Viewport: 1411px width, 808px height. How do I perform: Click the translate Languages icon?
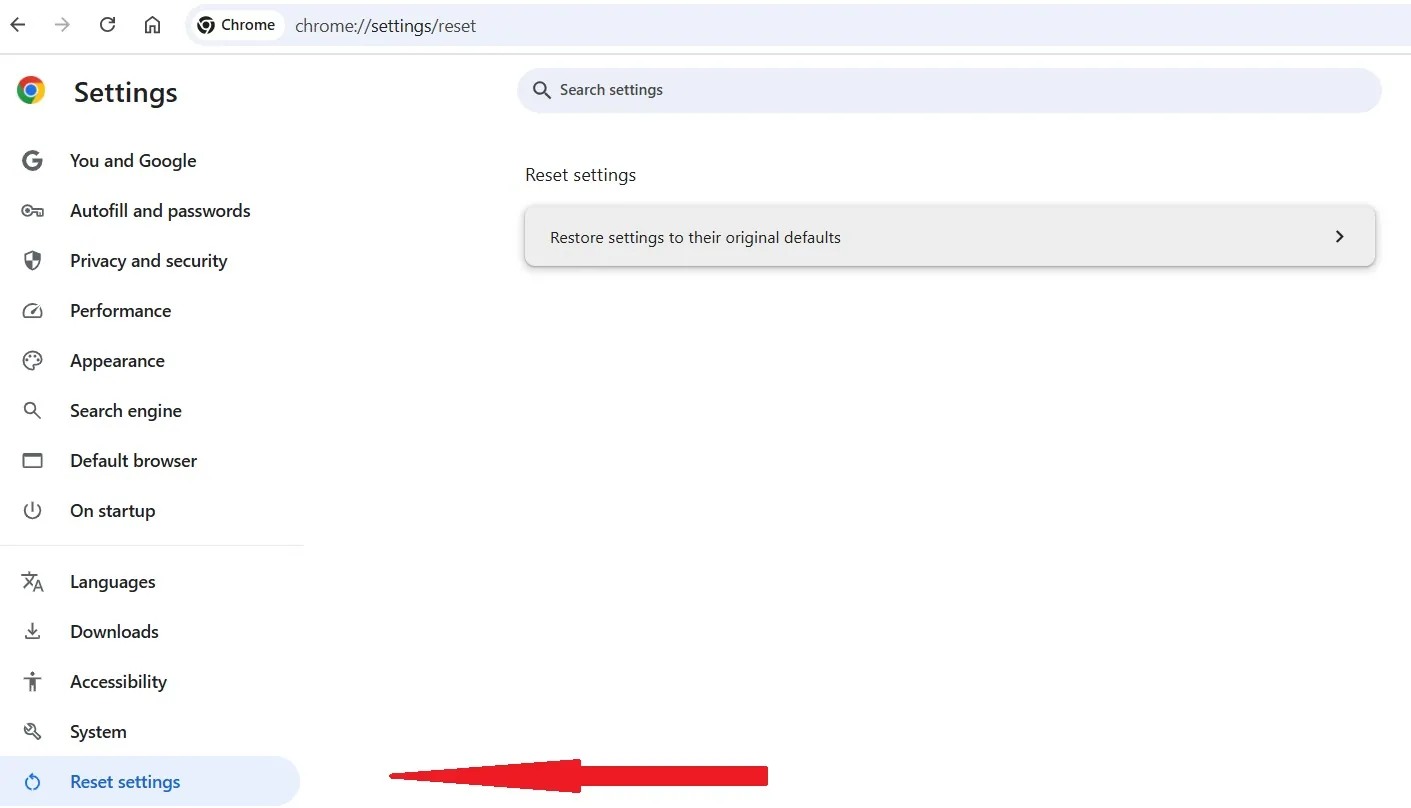click(x=32, y=582)
